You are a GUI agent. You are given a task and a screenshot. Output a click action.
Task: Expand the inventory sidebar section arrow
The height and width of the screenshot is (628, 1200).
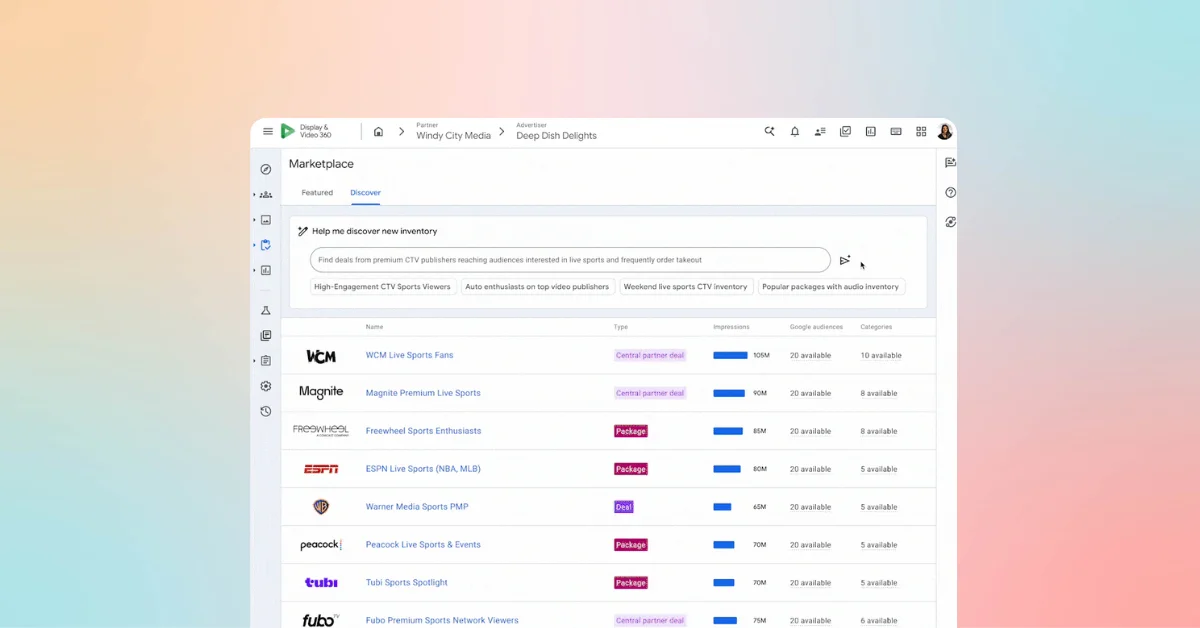(254, 245)
